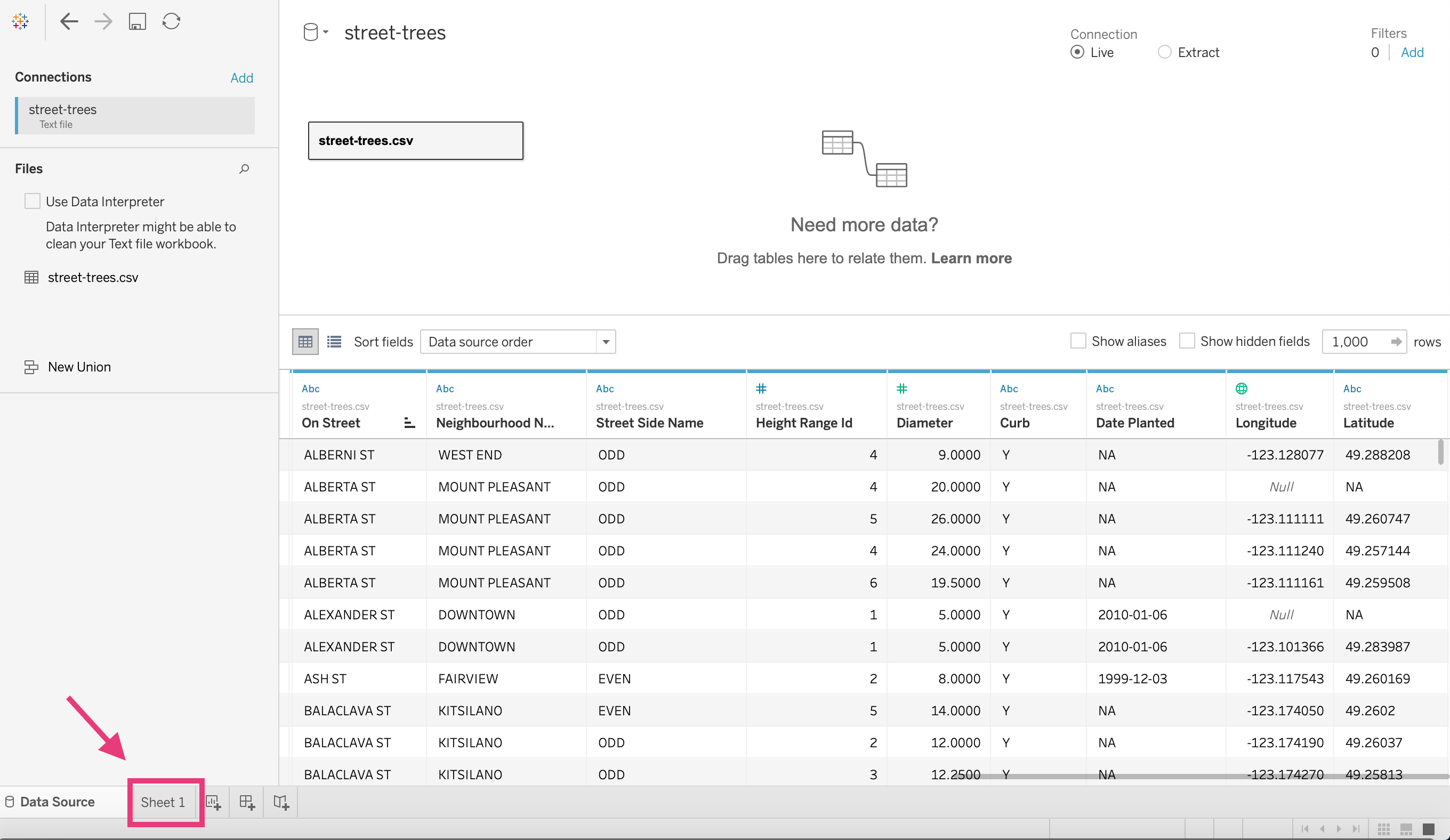Click the back arrow in the toolbar
The height and width of the screenshot is (840, 1450).
click(x=69, y=22)
